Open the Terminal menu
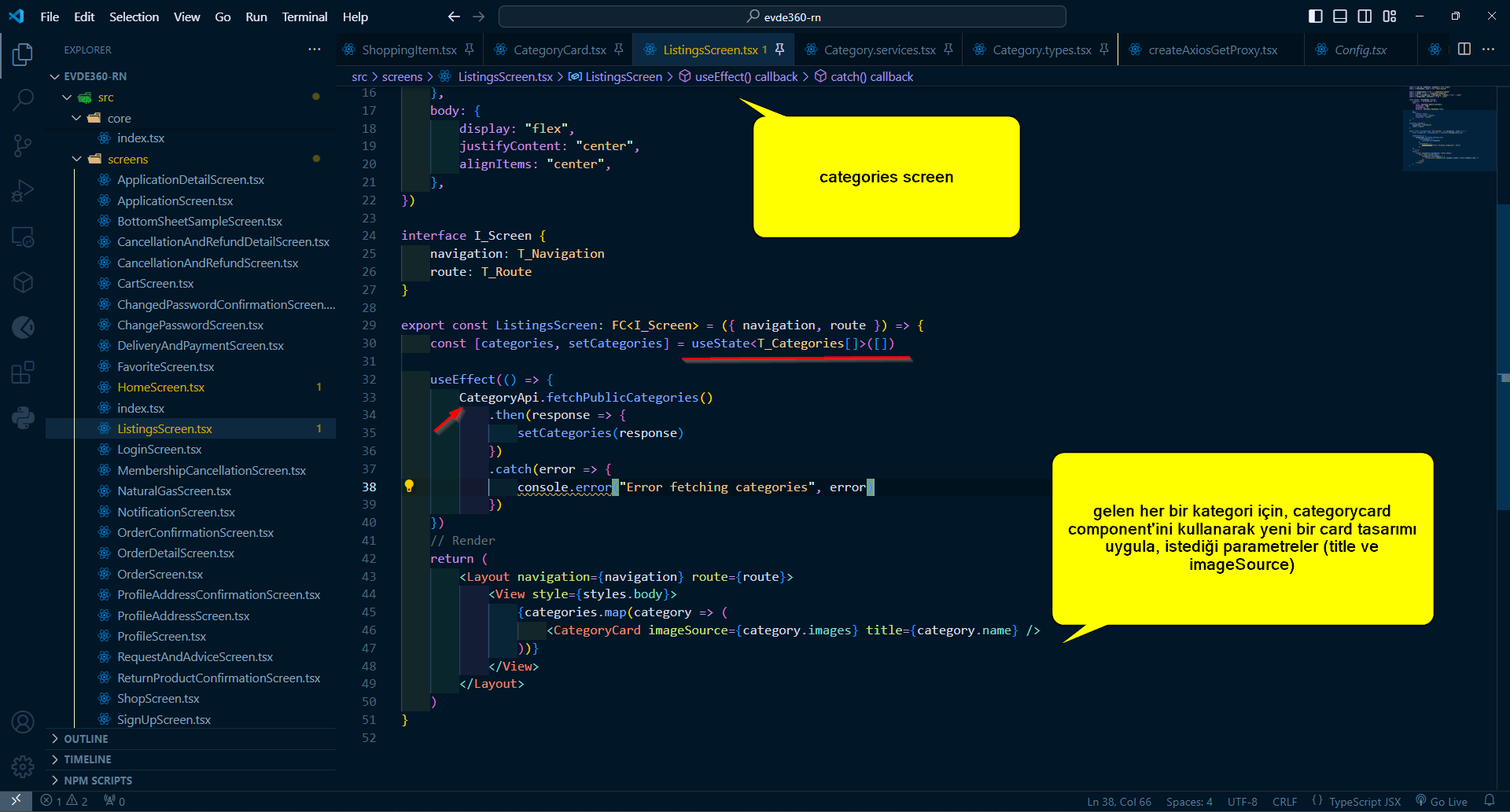This screenshot has width=1510, height=812. pyautogui.click(x=304, y=17)
